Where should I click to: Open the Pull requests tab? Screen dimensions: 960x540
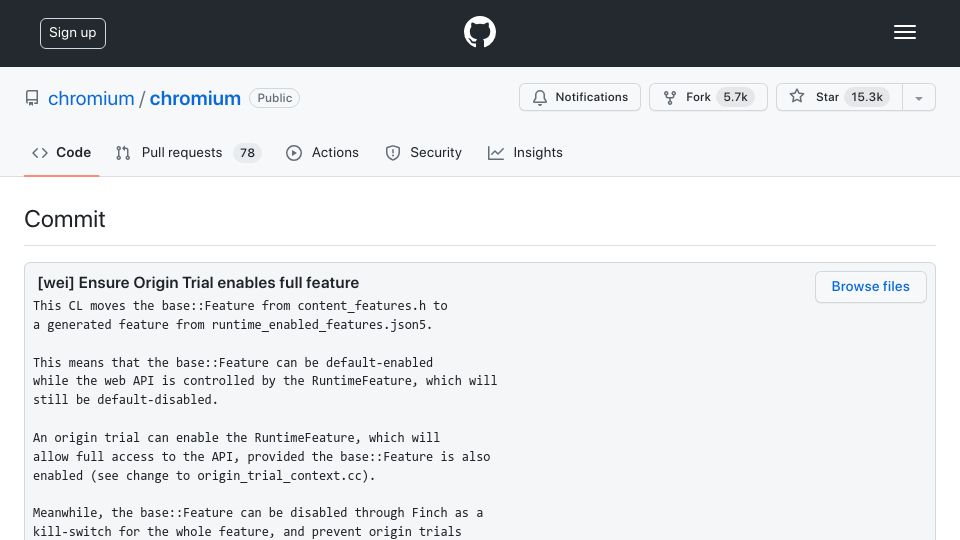[x=188, y=152]
